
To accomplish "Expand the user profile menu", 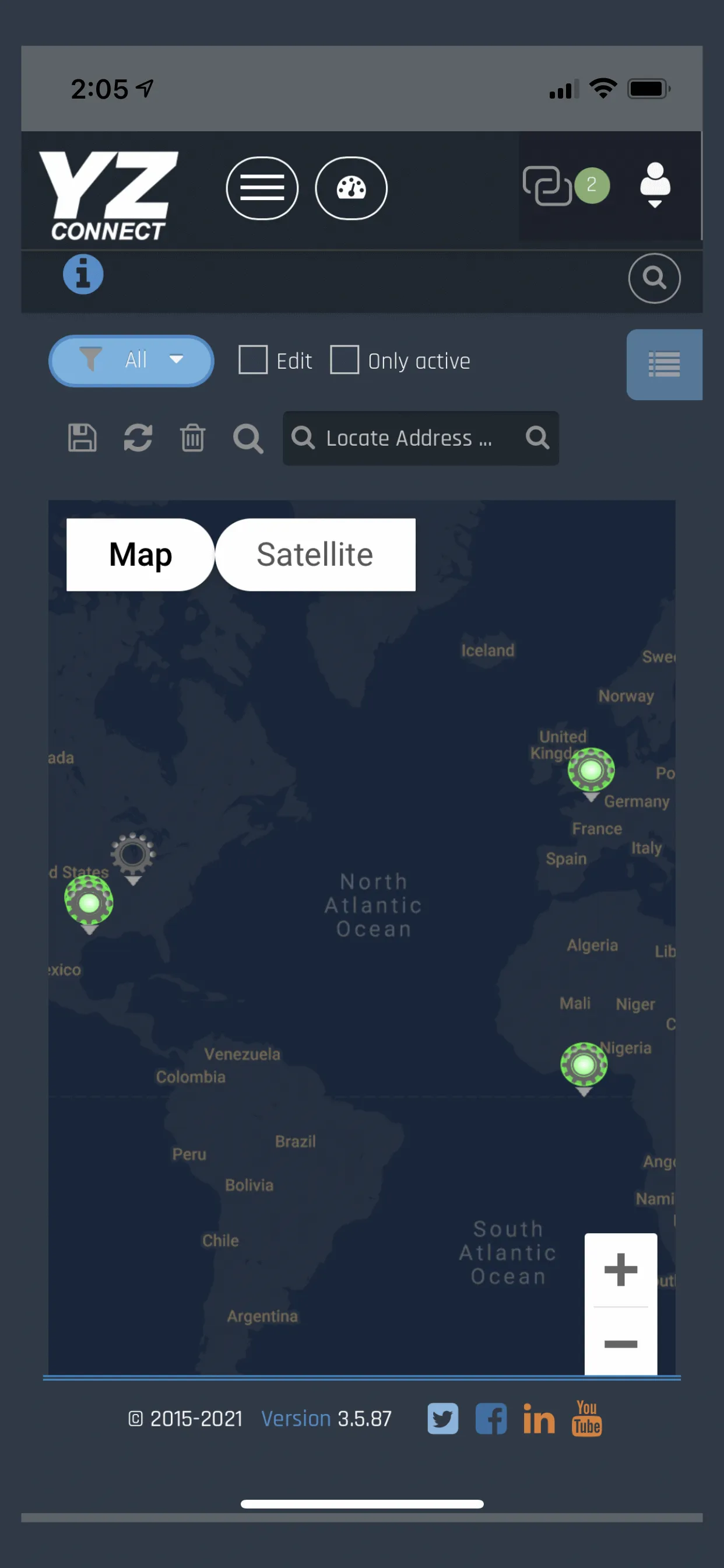I will [655, 185].
